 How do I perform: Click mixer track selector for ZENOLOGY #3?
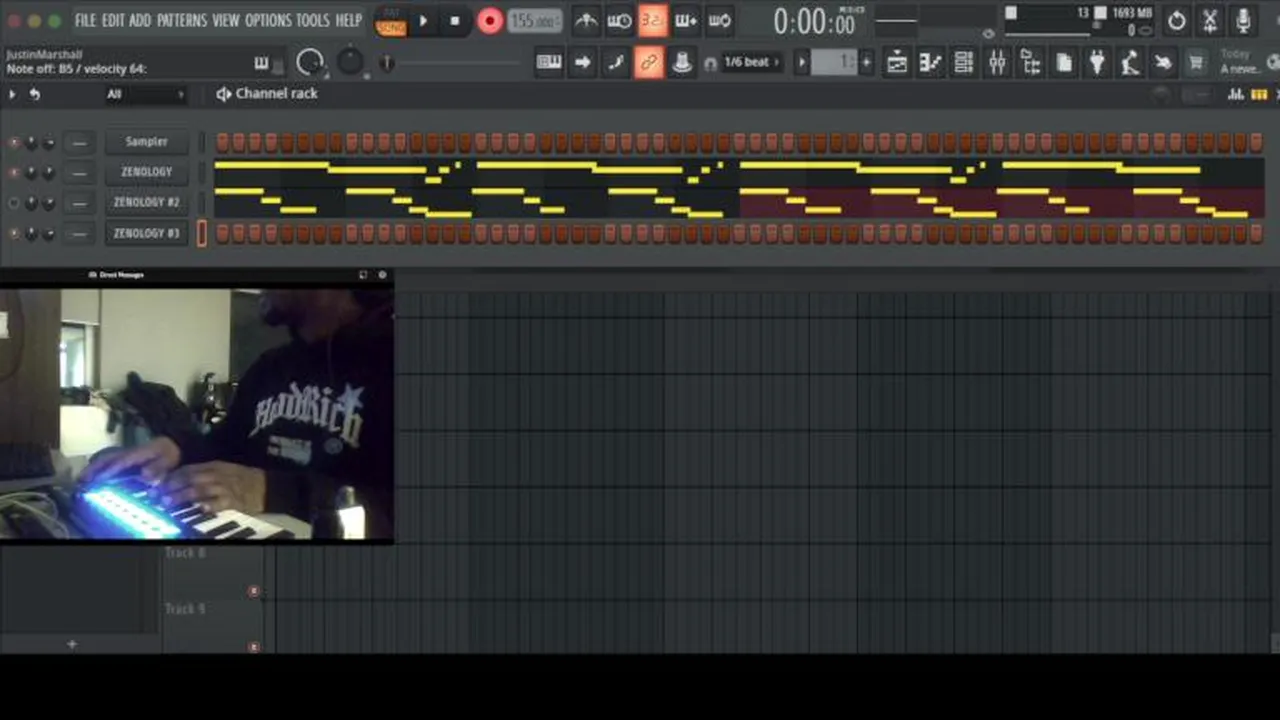point(79,233)
